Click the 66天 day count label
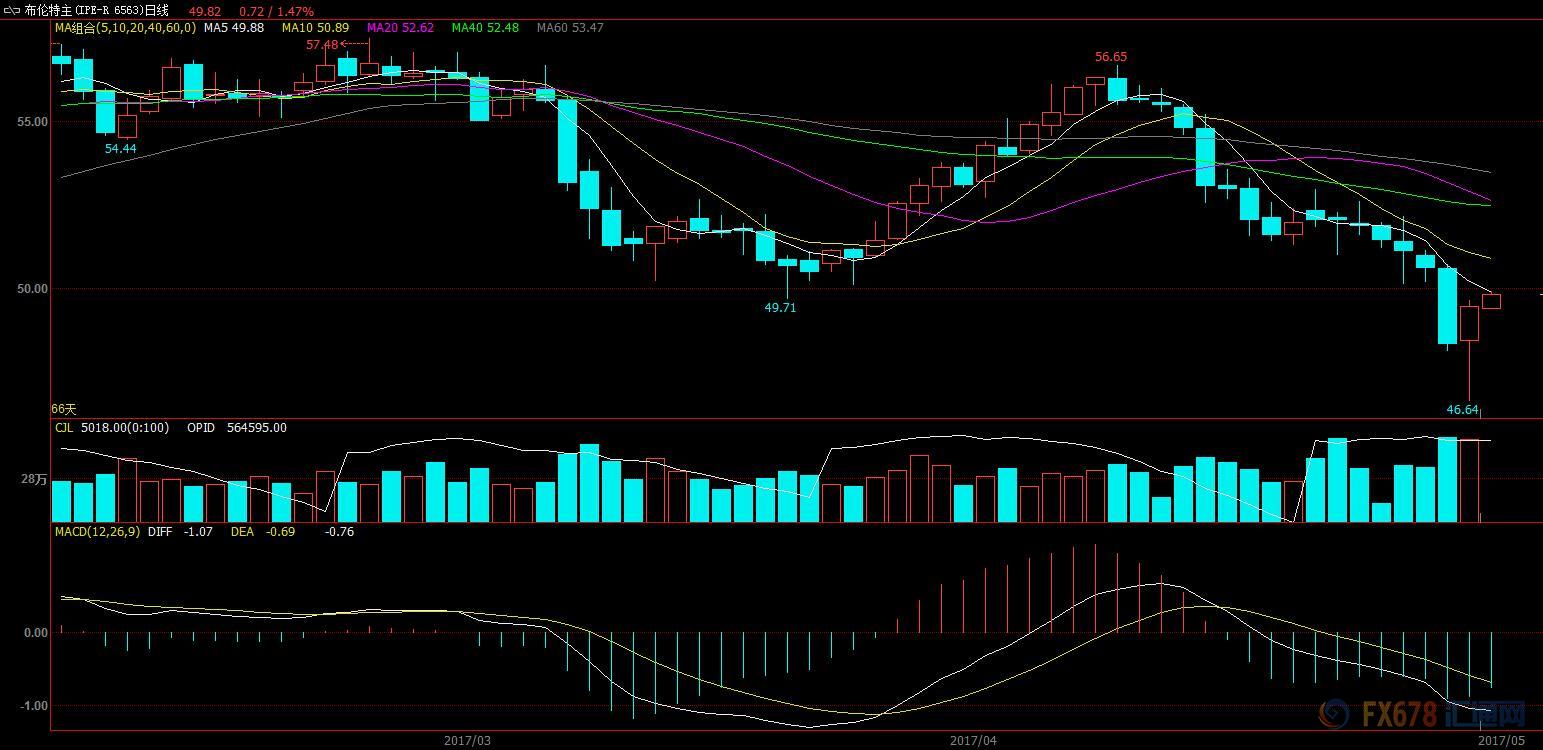The width and height of the screenshot is (1543, 750). click(x=64, y=409)
